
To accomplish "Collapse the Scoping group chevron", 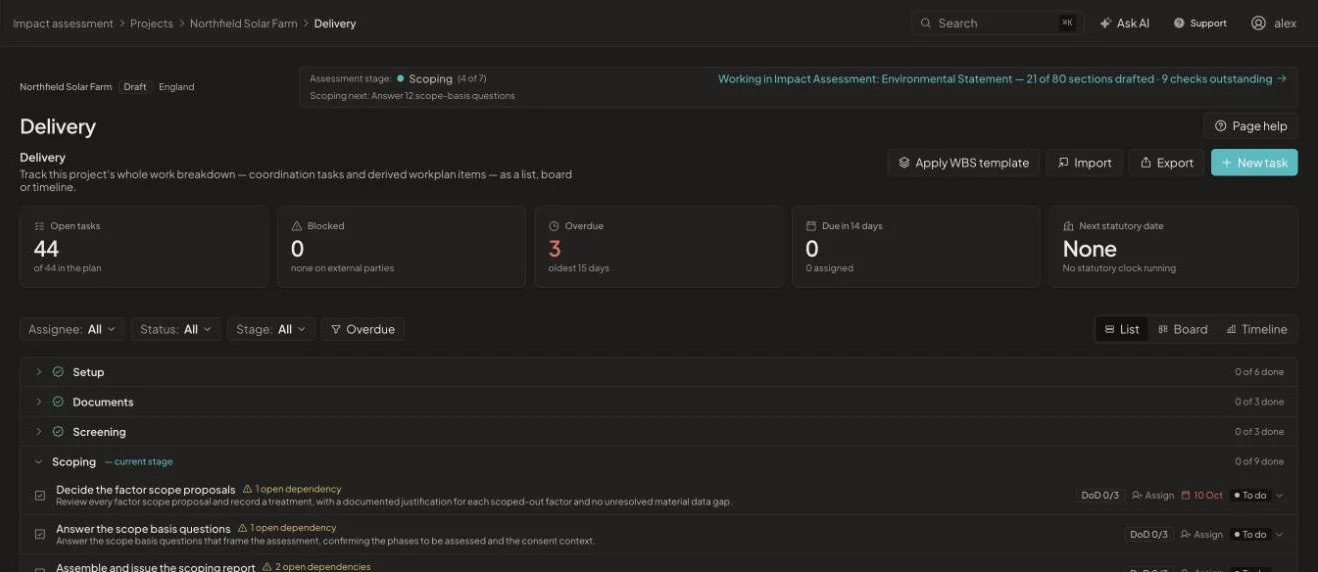I will 39,462.
